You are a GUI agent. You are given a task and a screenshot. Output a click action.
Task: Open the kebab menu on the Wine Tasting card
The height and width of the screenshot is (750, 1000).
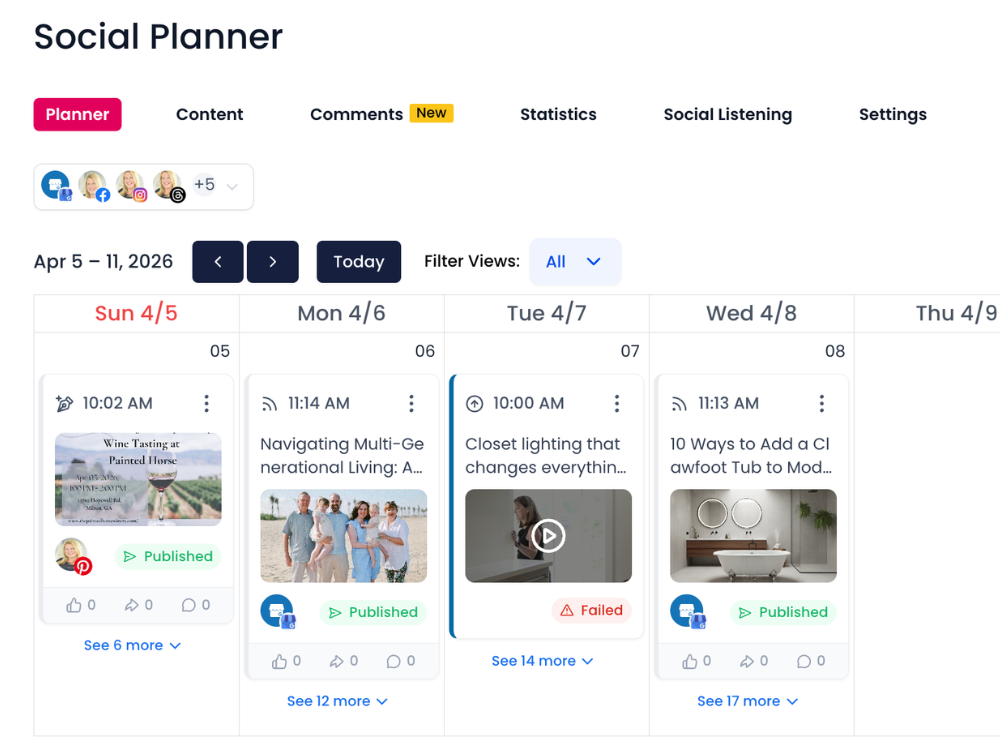207,403
